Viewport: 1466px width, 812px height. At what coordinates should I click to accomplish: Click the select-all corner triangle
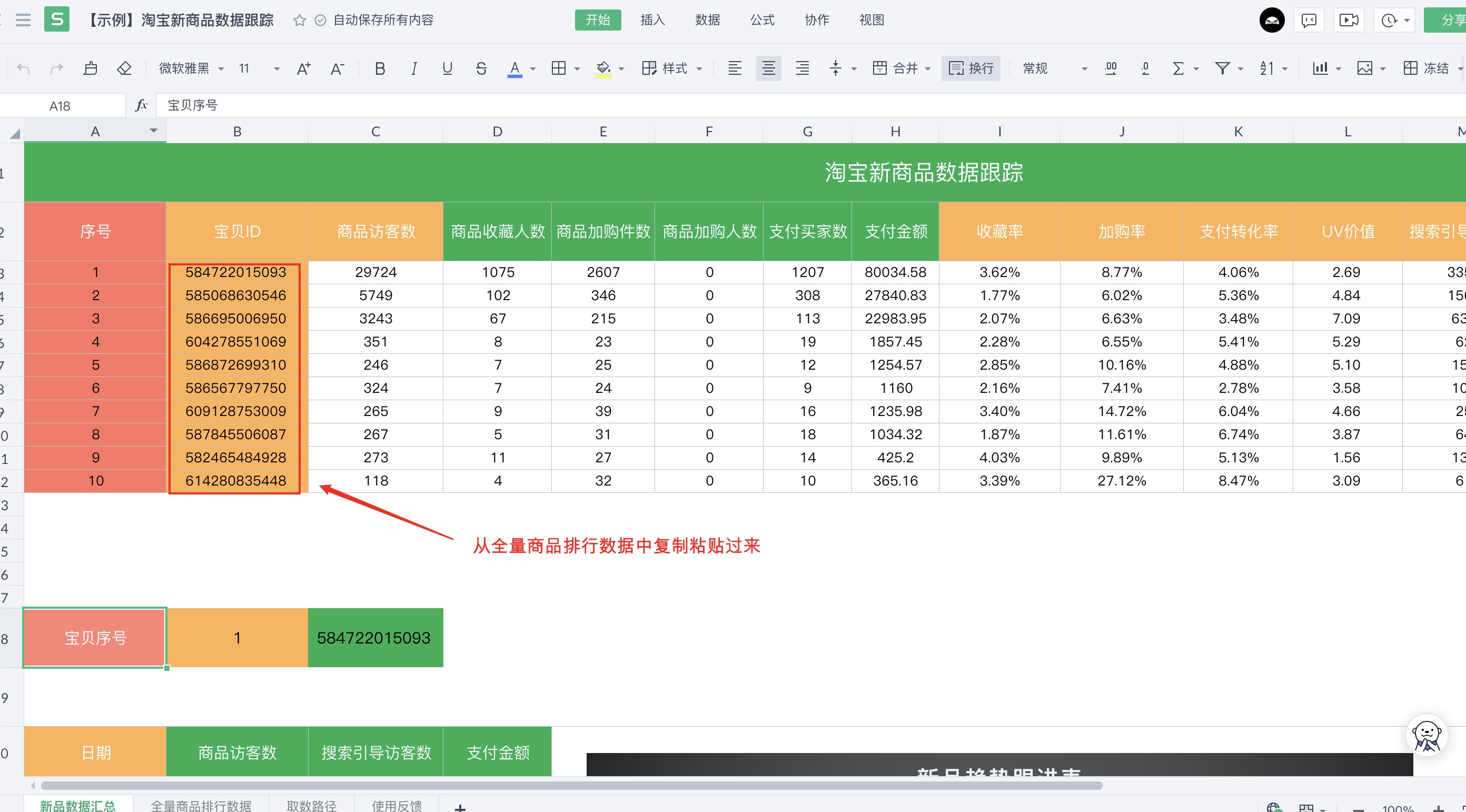[x=14, y=133]
